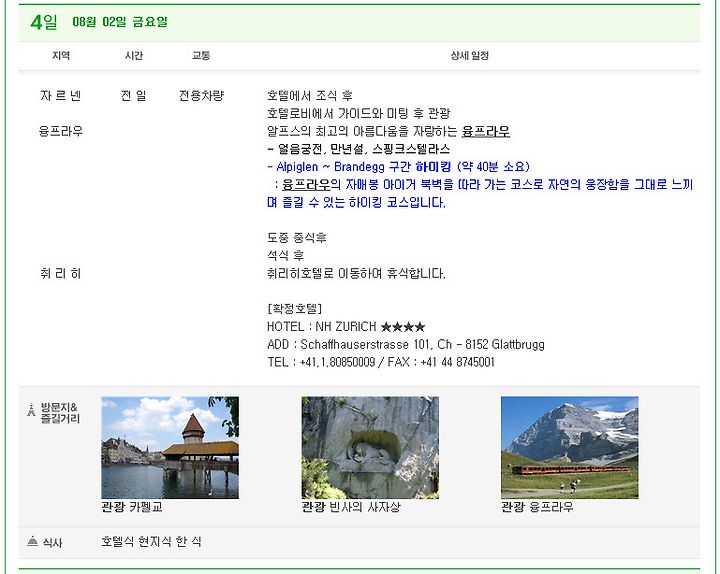
Task: Click the 교통 column header
Action: click(x=201, y=56)
